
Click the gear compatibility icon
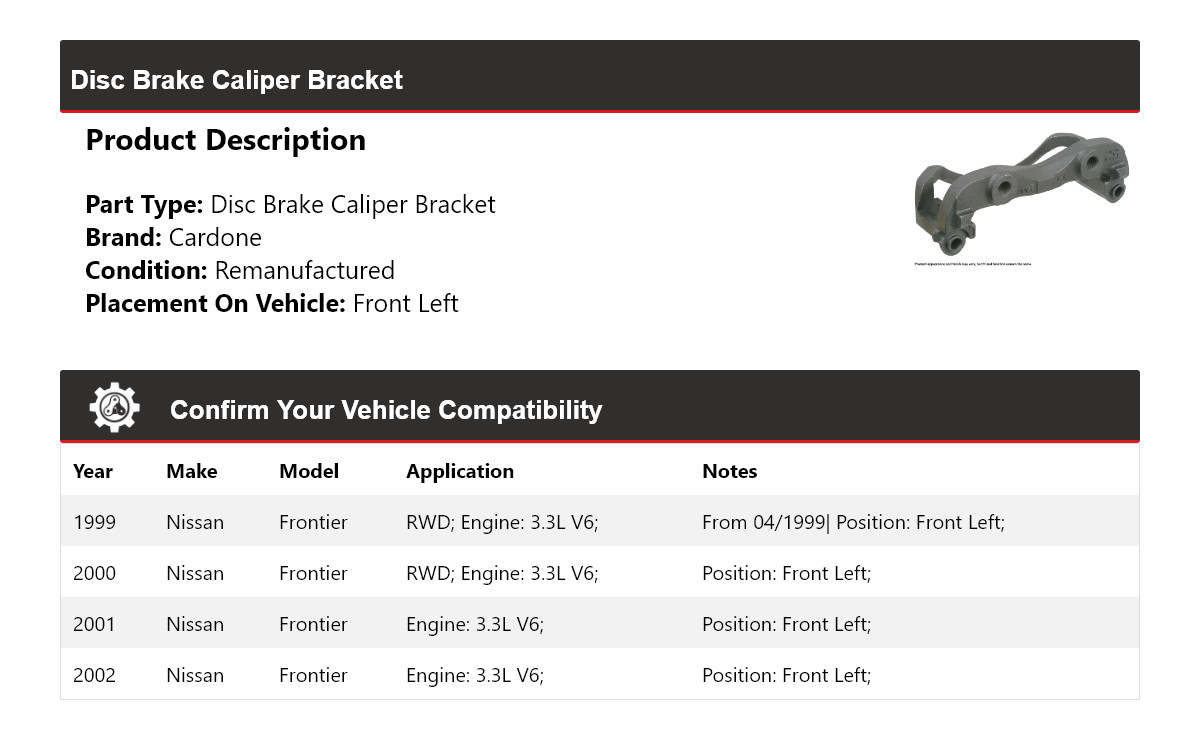(114, 408)
